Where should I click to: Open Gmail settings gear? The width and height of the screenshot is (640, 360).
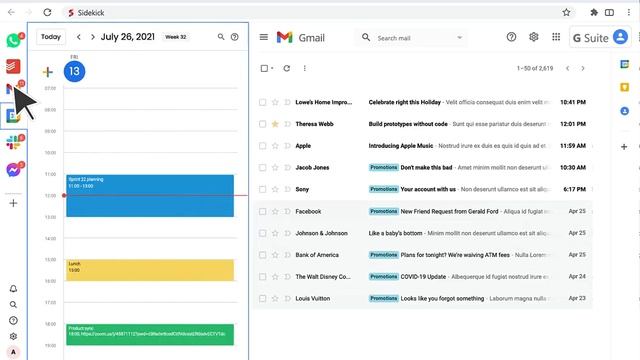[x=533, y=37]
